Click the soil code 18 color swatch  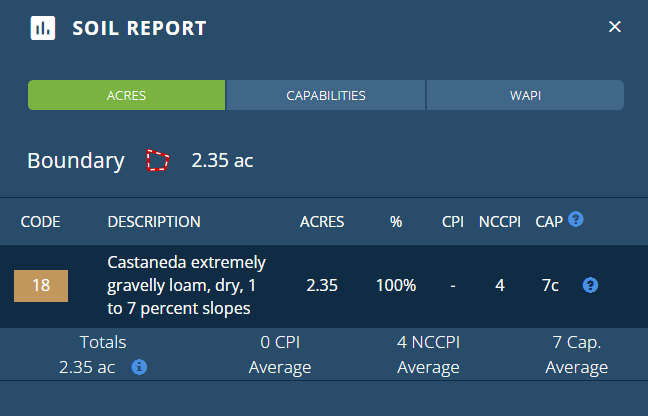pos(41,285)
